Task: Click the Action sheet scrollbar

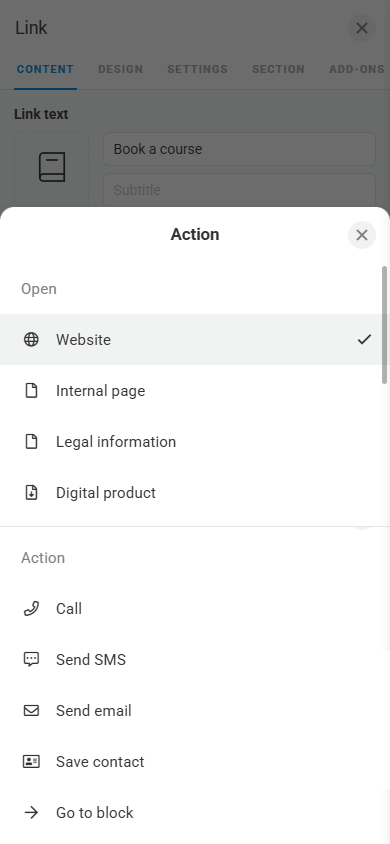Action: click(x=384, y=325)
